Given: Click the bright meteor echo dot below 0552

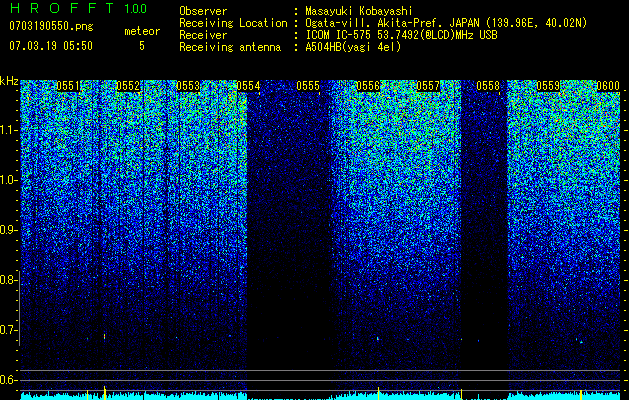Looking at the screenshot, I should point(105,336).
